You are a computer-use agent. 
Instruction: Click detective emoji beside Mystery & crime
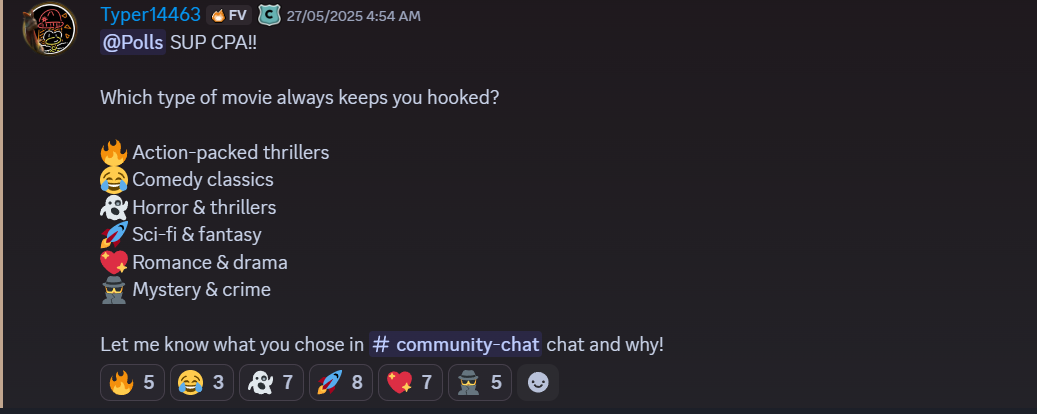(x=114, y=290)
